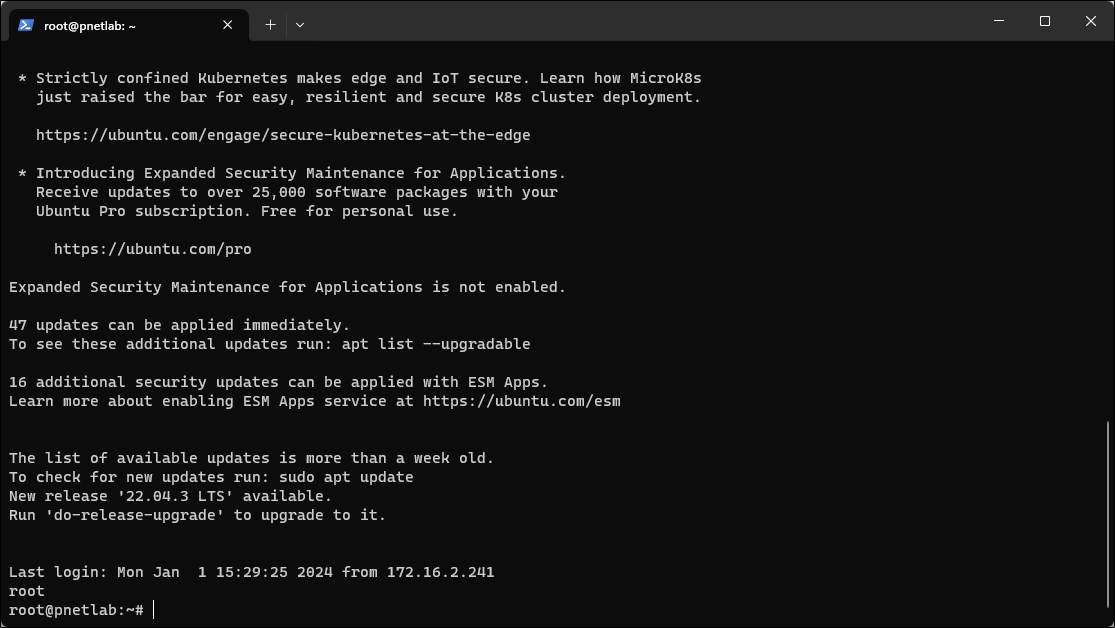Click the text '47 updates can be applied immediately.'
Viewport: 1115px width, 628px height.
tap(179, 325)
